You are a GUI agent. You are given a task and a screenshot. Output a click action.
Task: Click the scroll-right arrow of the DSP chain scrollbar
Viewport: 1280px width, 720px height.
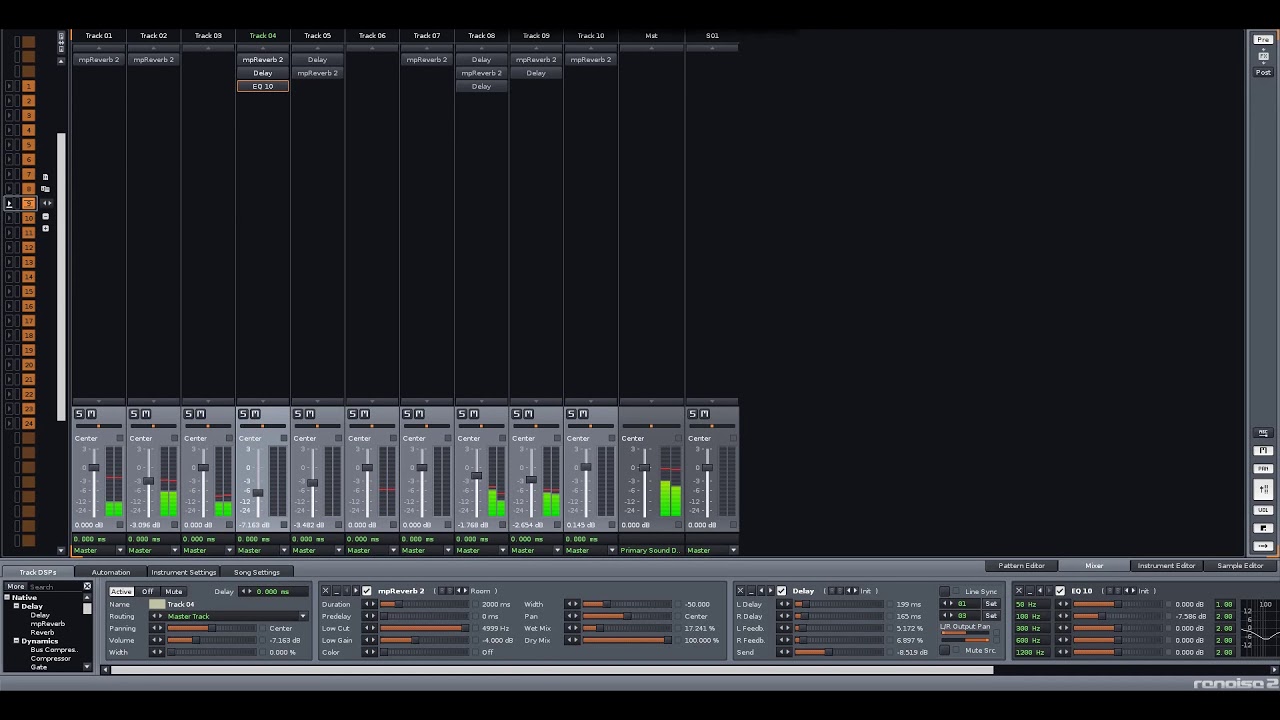point(1274,670)
